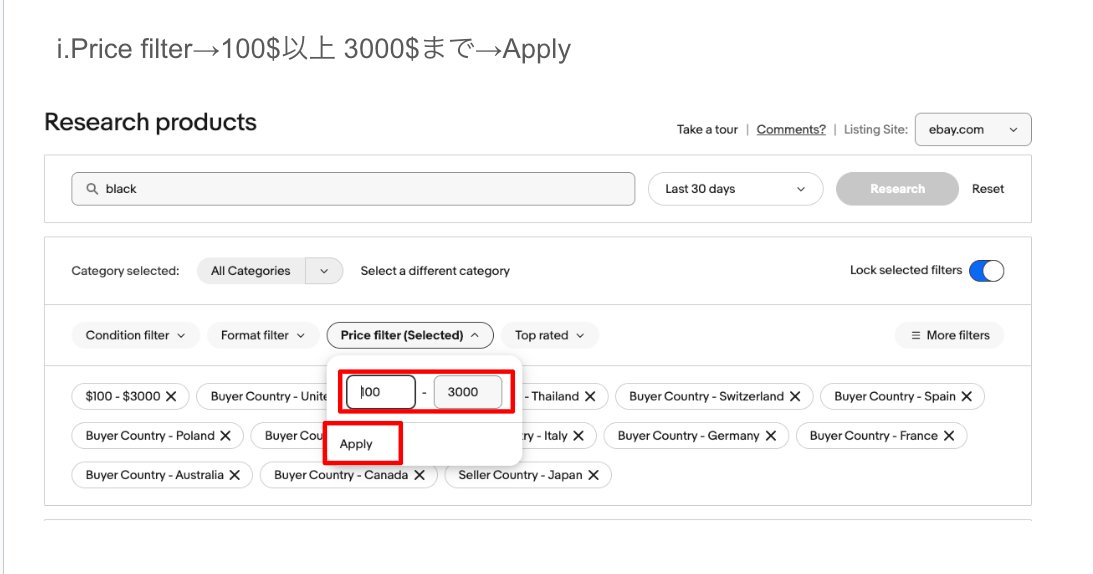Remove Buyer Country - France filter chip
The width and height of the screenshot is (1093, 574).
pyautogui.click(x=949, y=436)
